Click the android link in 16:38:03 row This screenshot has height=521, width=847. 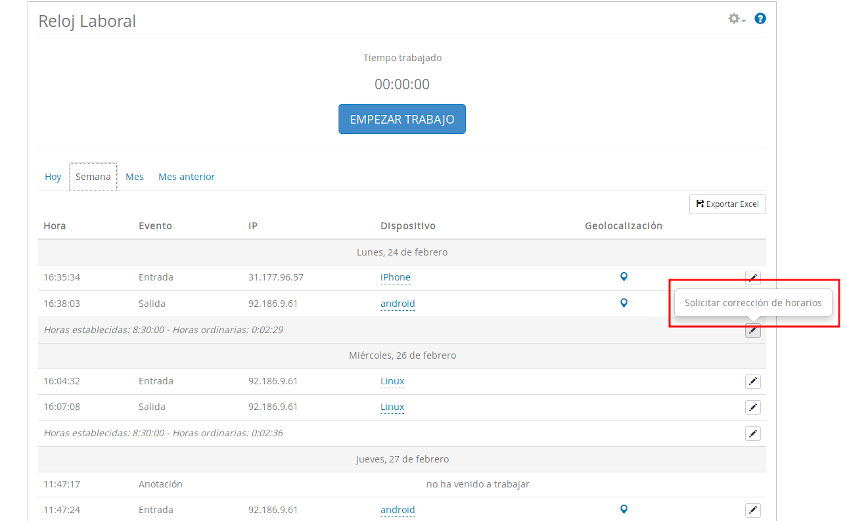tap(397, 303)
